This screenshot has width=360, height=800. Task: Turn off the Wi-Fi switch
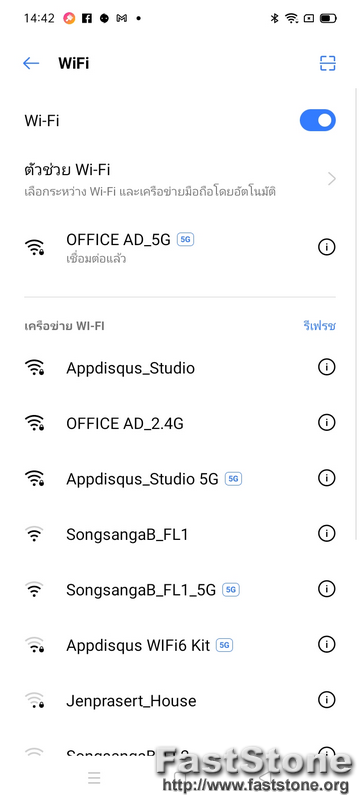[318, 120]
